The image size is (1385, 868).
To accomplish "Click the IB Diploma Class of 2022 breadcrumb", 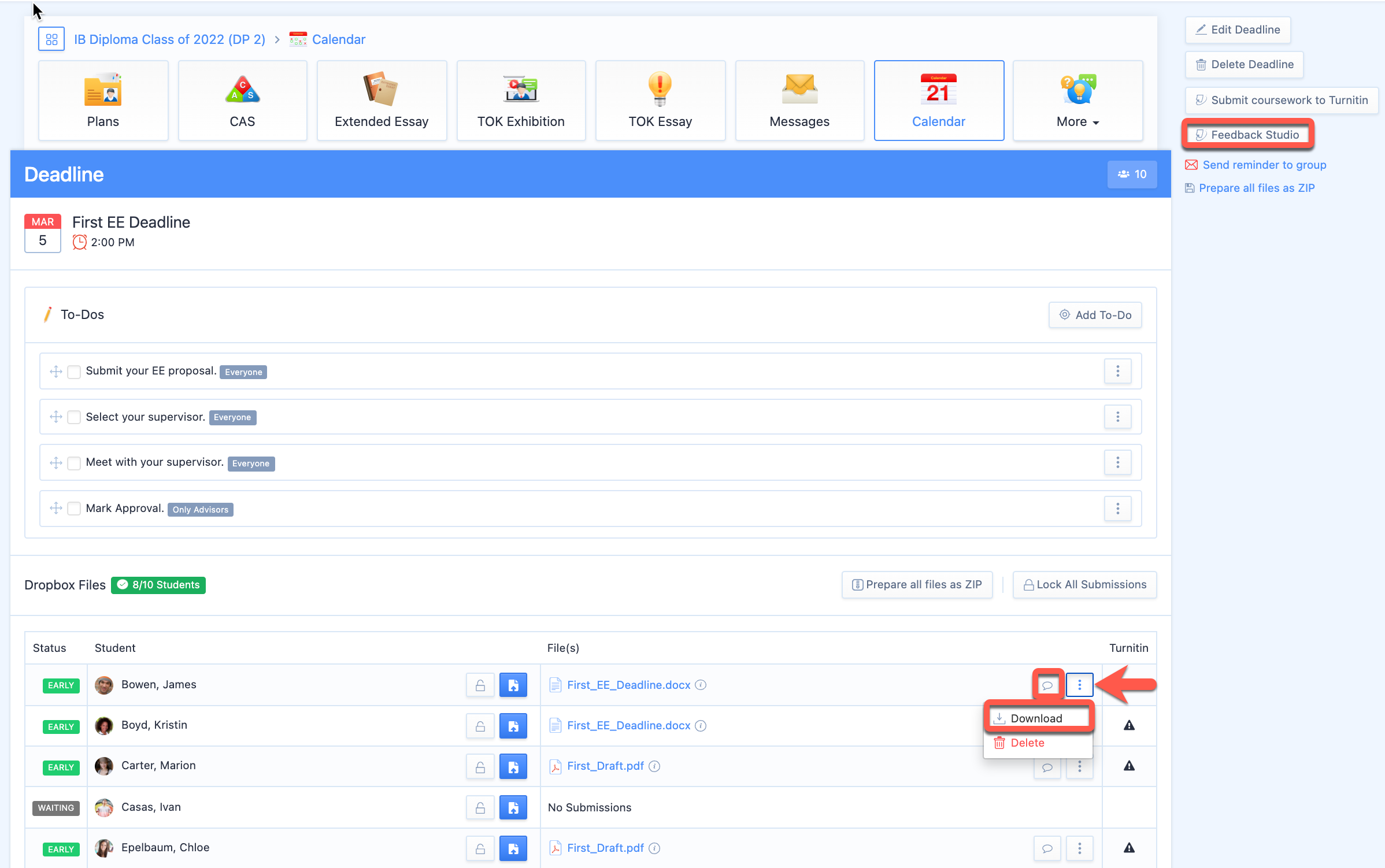I will 169,39.
